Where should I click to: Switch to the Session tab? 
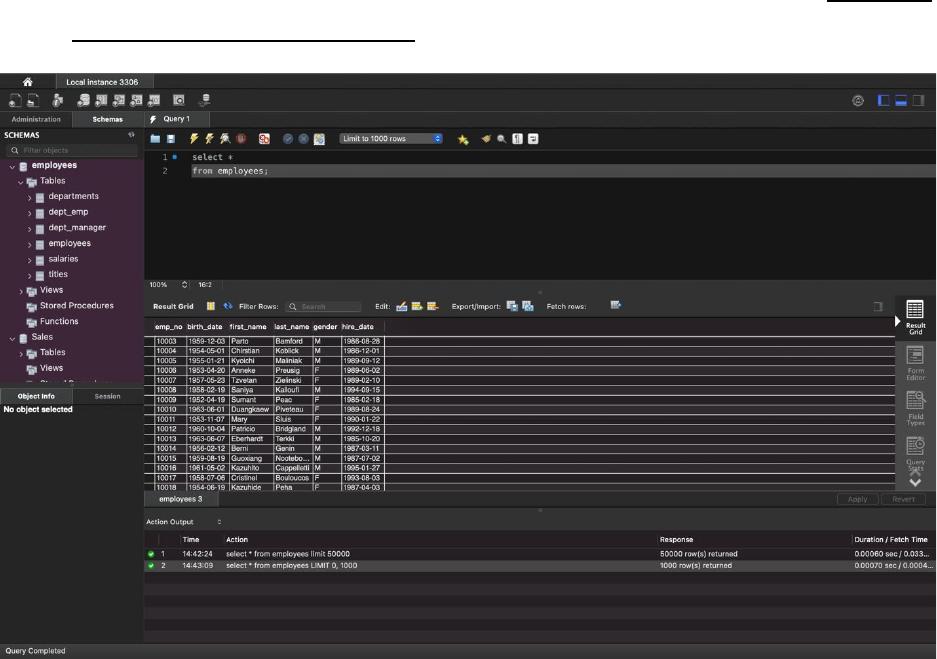point(108,396)
